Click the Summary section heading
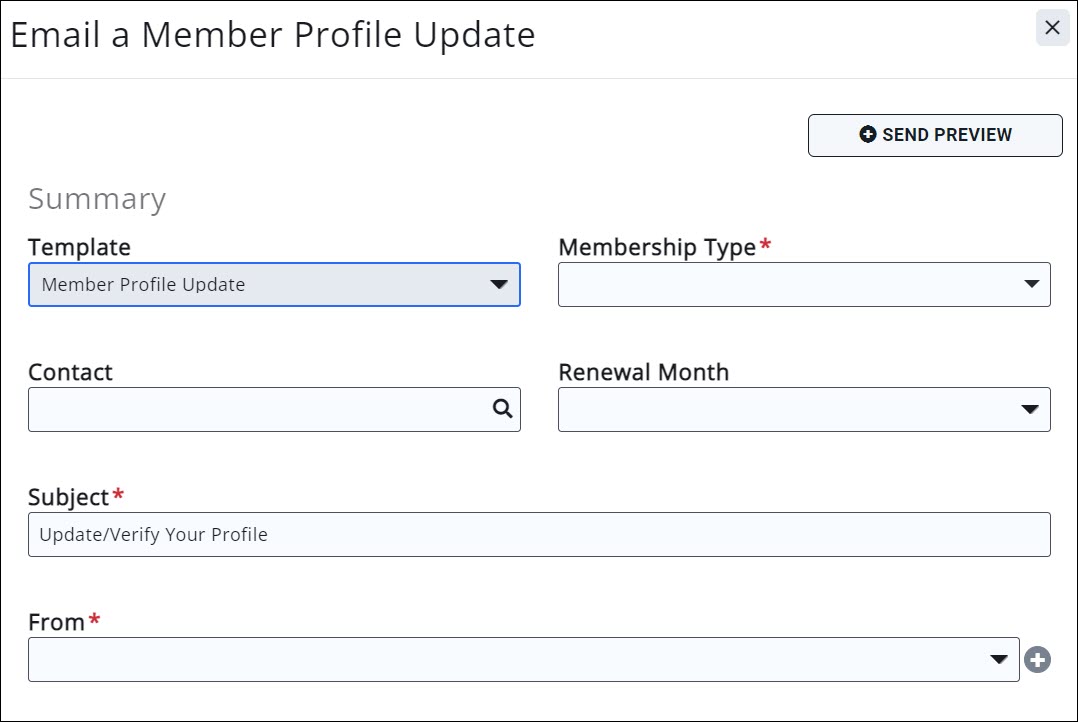 click(x=96, y=198)
